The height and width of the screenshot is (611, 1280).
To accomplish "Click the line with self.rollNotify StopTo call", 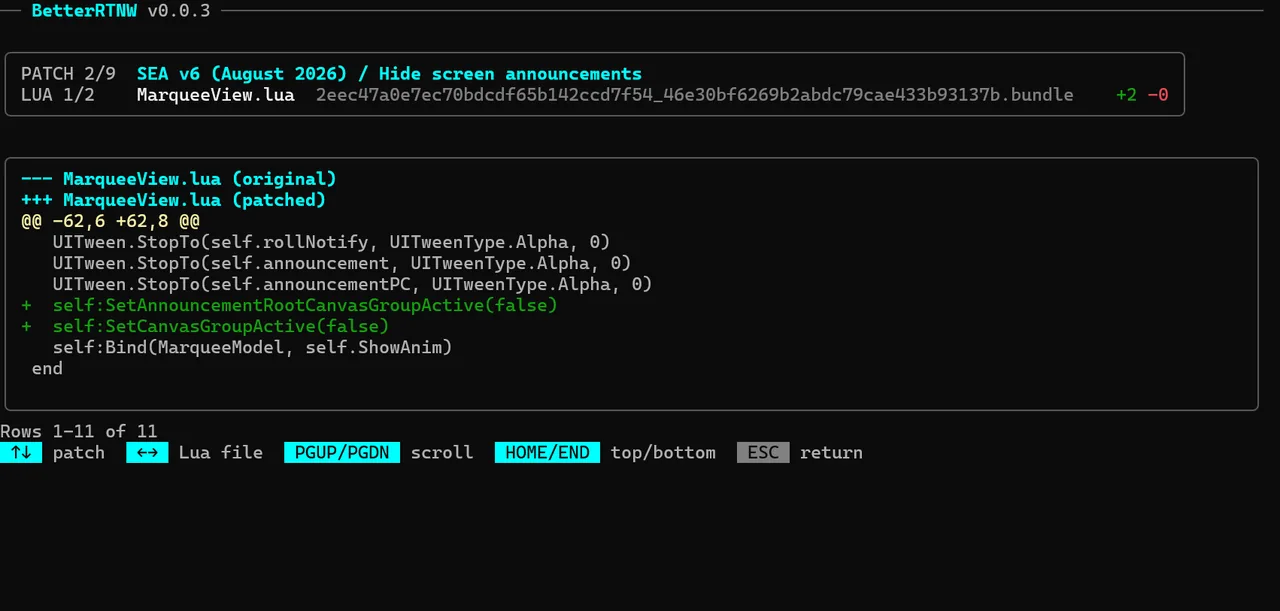I will coord(331,242).
